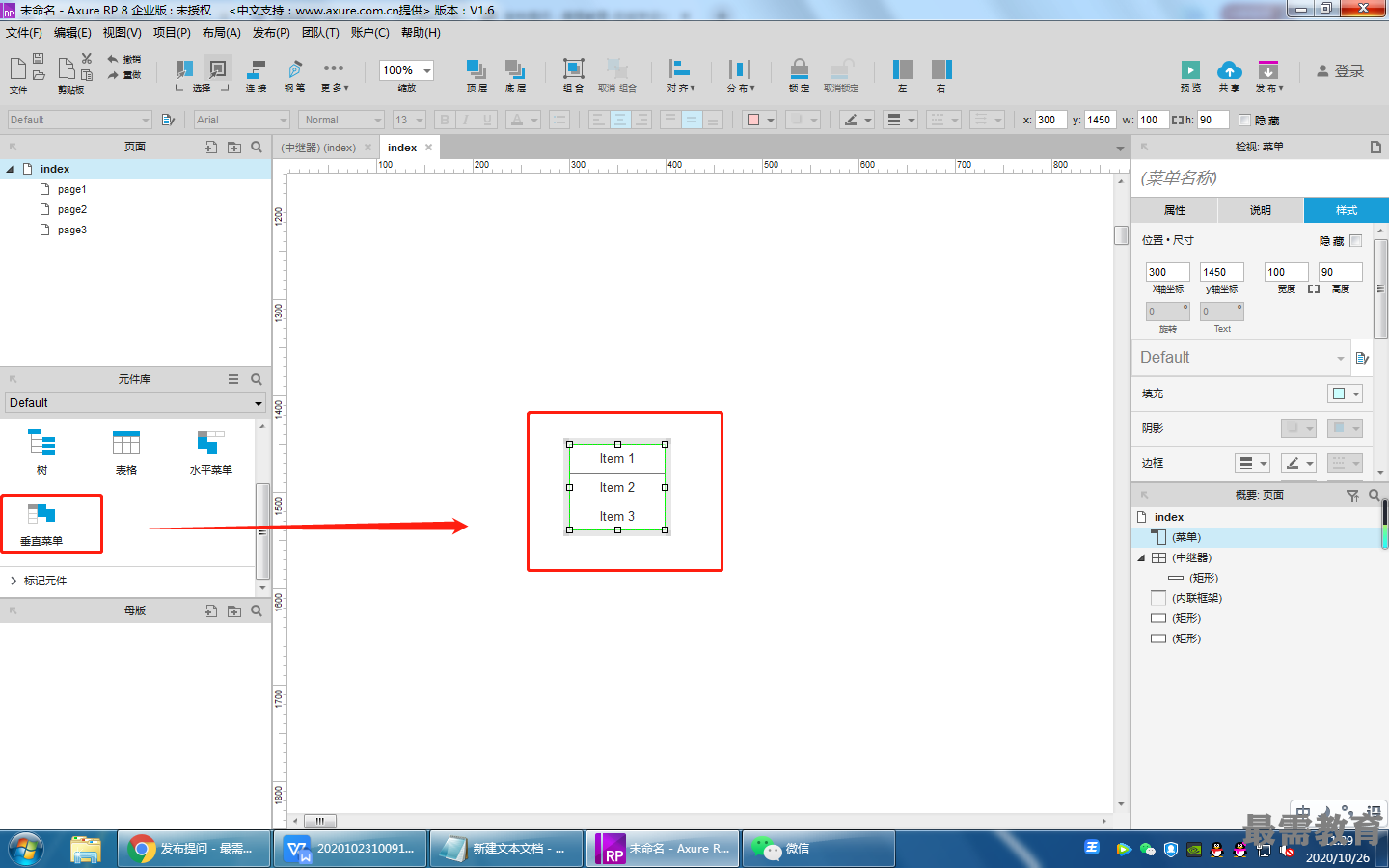Open Chrome from the Windows taskbar

pyautogui.click(x=194, y=849)
